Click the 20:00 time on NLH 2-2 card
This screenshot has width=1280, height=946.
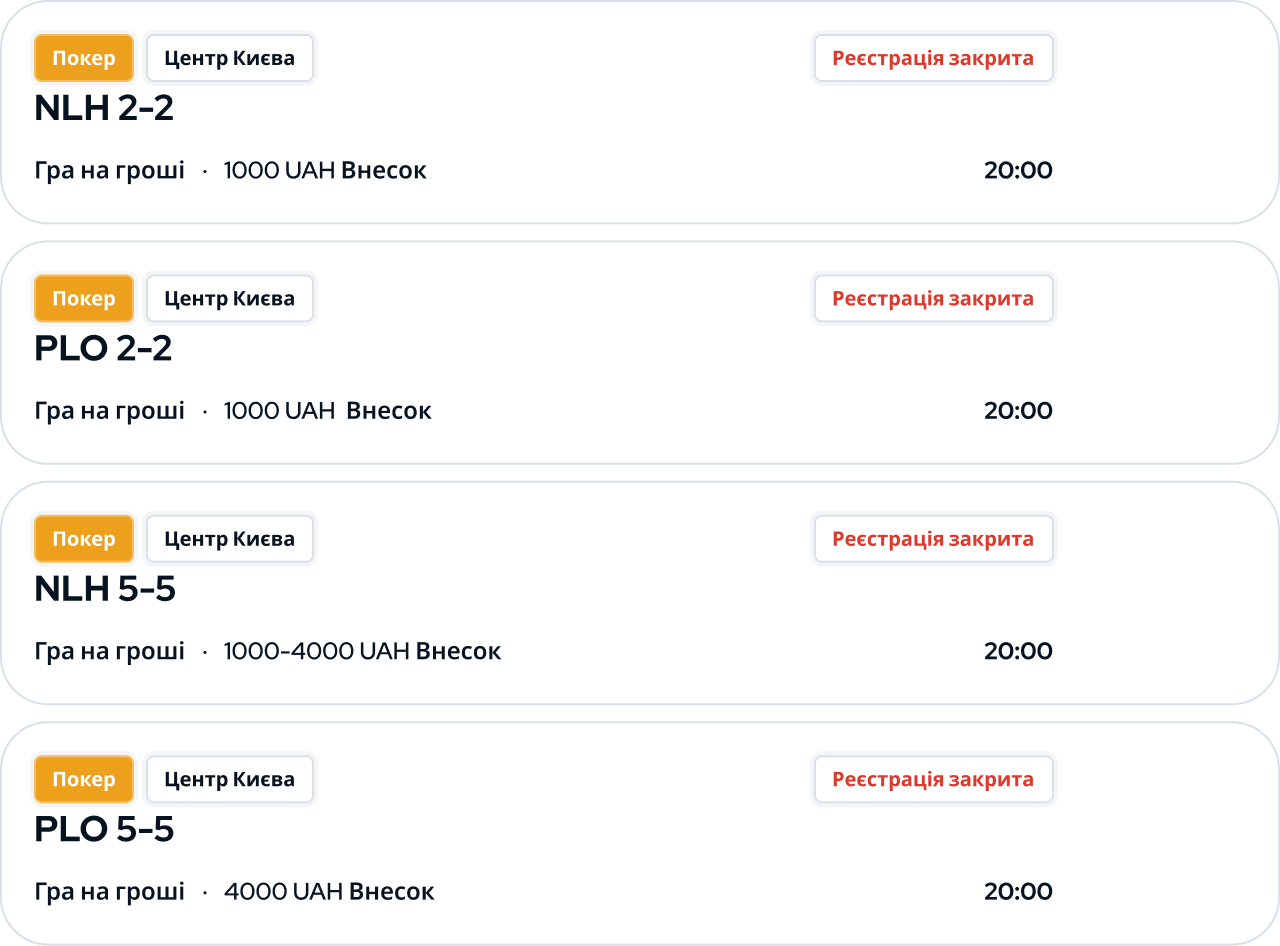point(1018,170)
